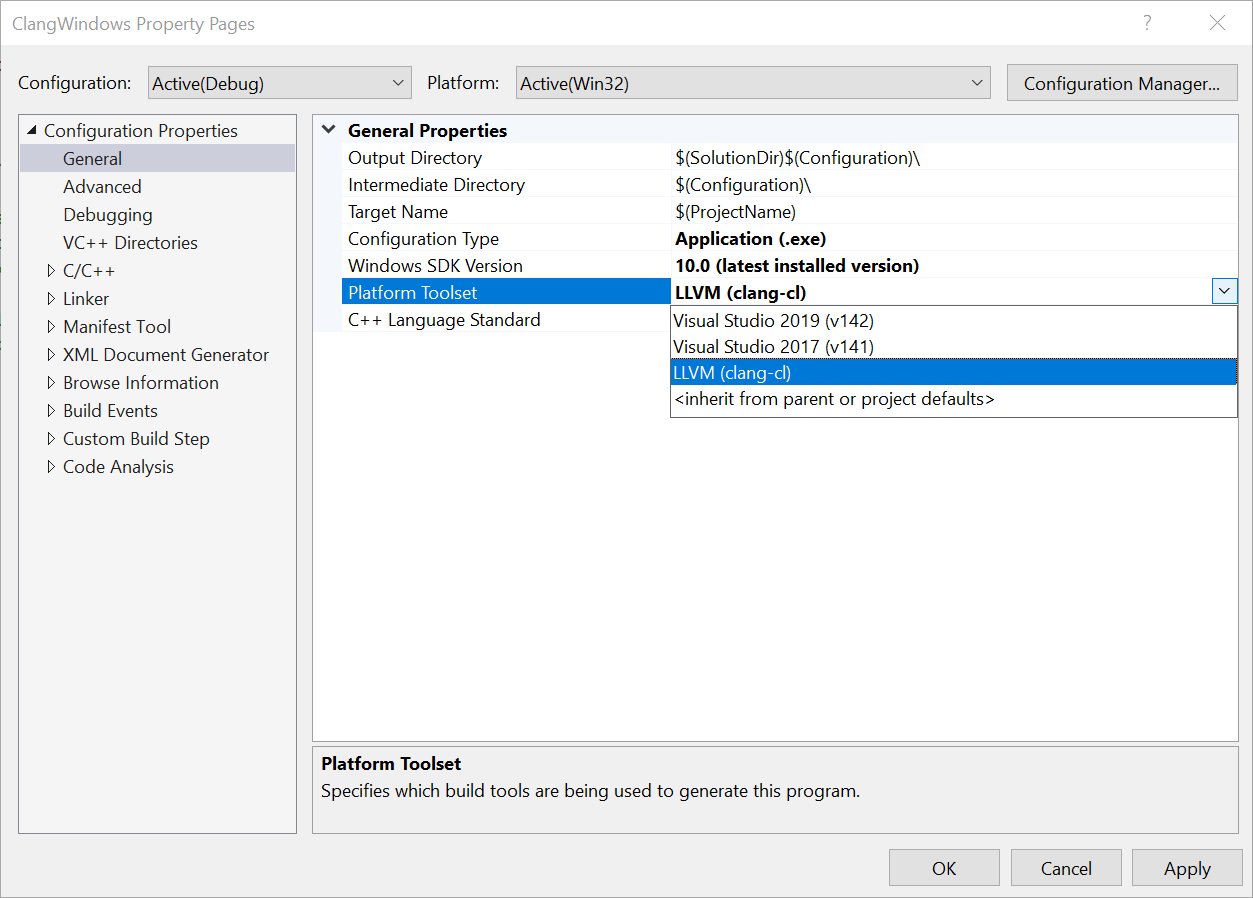Expand the Manifest Tool section
The width and height of the screenshot is (1253, 898).
click(52, 326)
